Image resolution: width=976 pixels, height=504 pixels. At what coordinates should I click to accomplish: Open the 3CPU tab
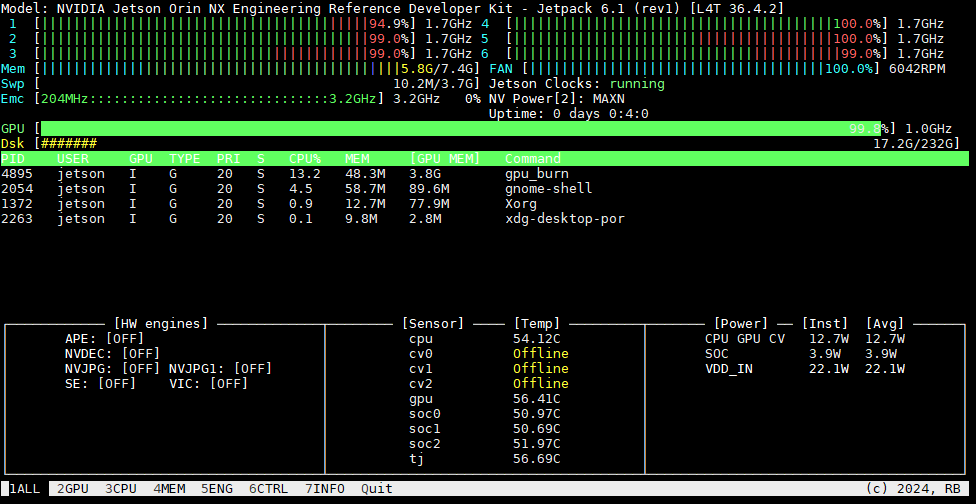121,489
